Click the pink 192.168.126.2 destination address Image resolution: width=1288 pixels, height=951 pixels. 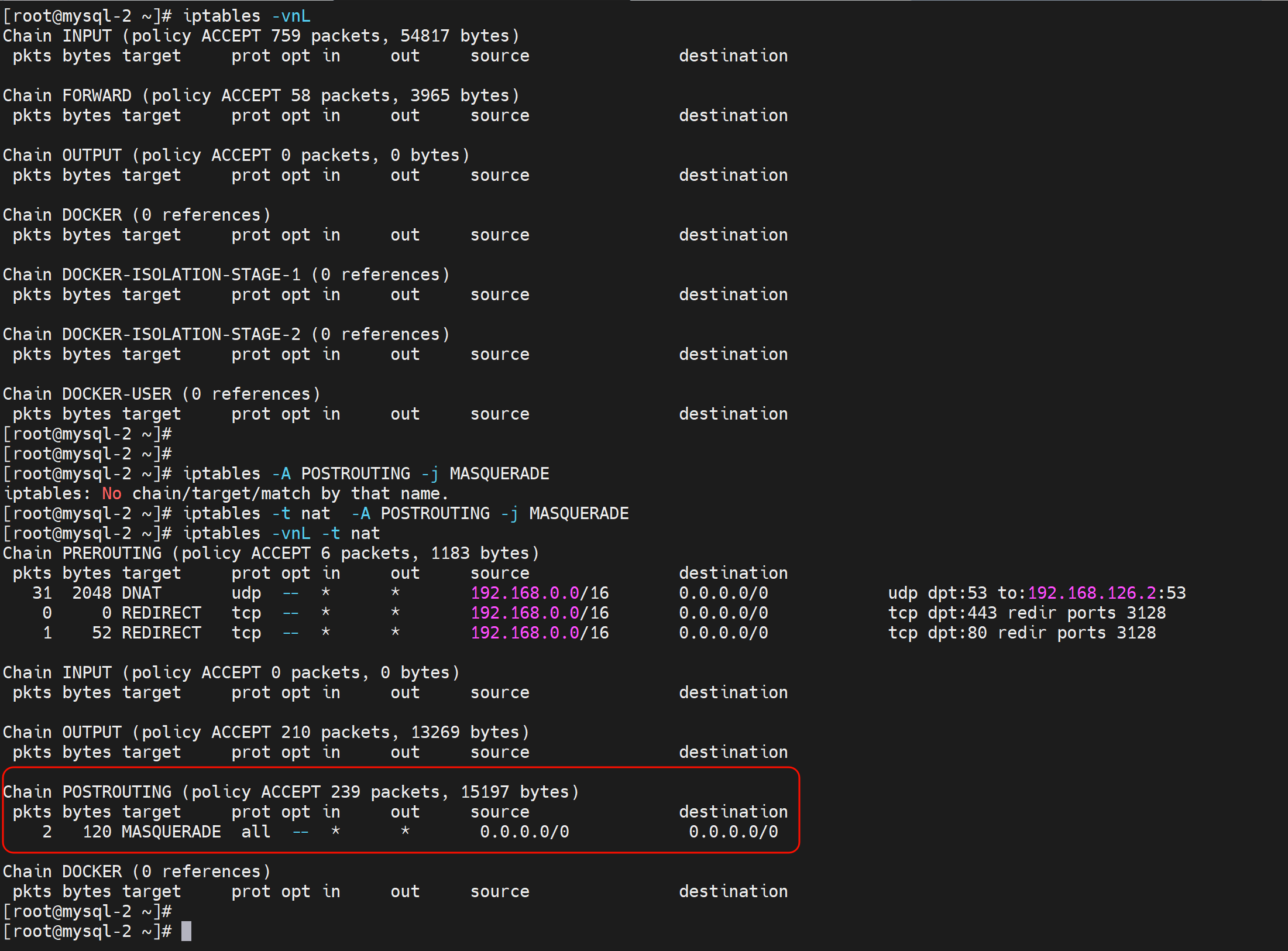coord(1091,593)
